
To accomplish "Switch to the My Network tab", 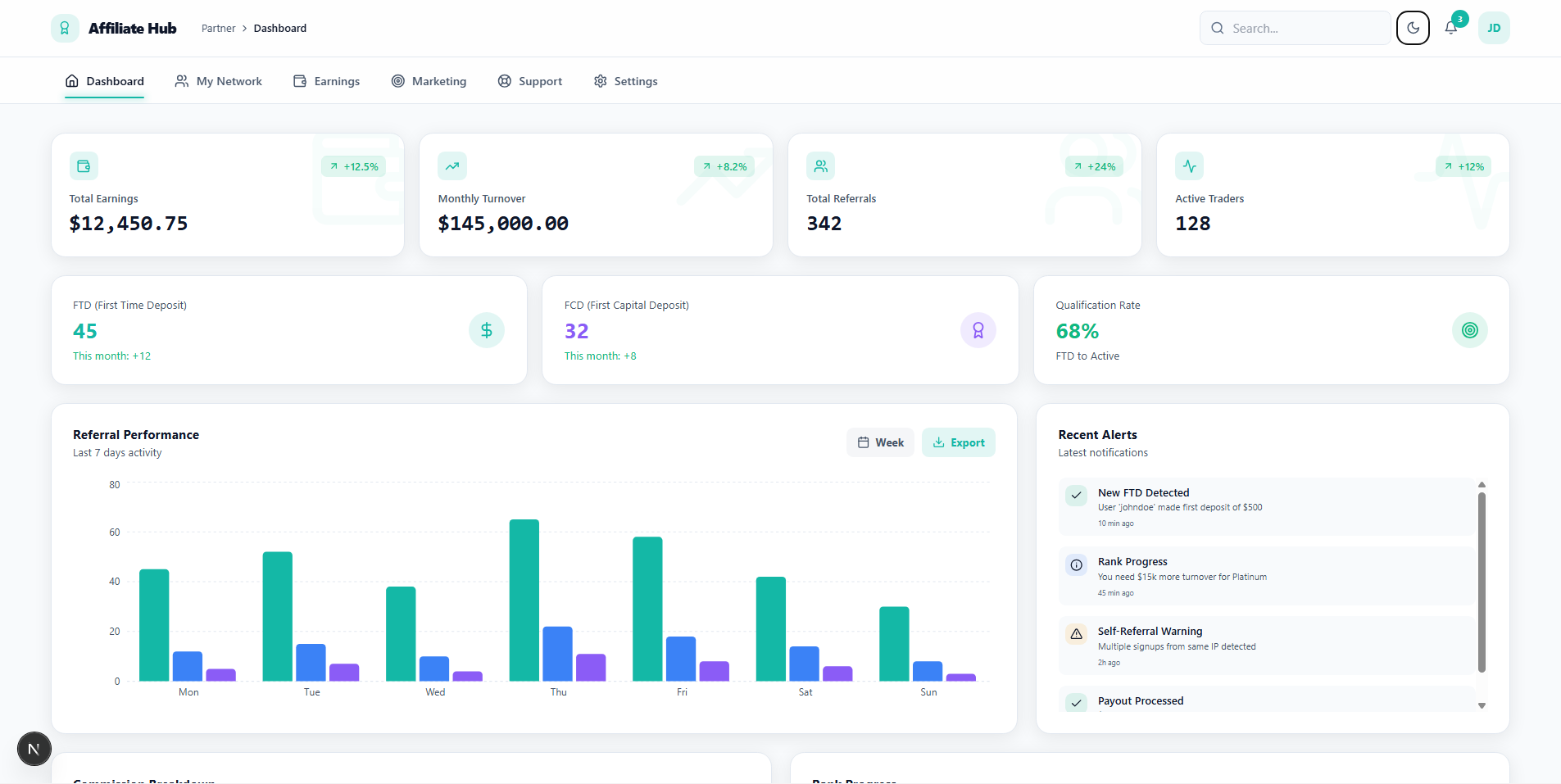I will tap(219, 81).
